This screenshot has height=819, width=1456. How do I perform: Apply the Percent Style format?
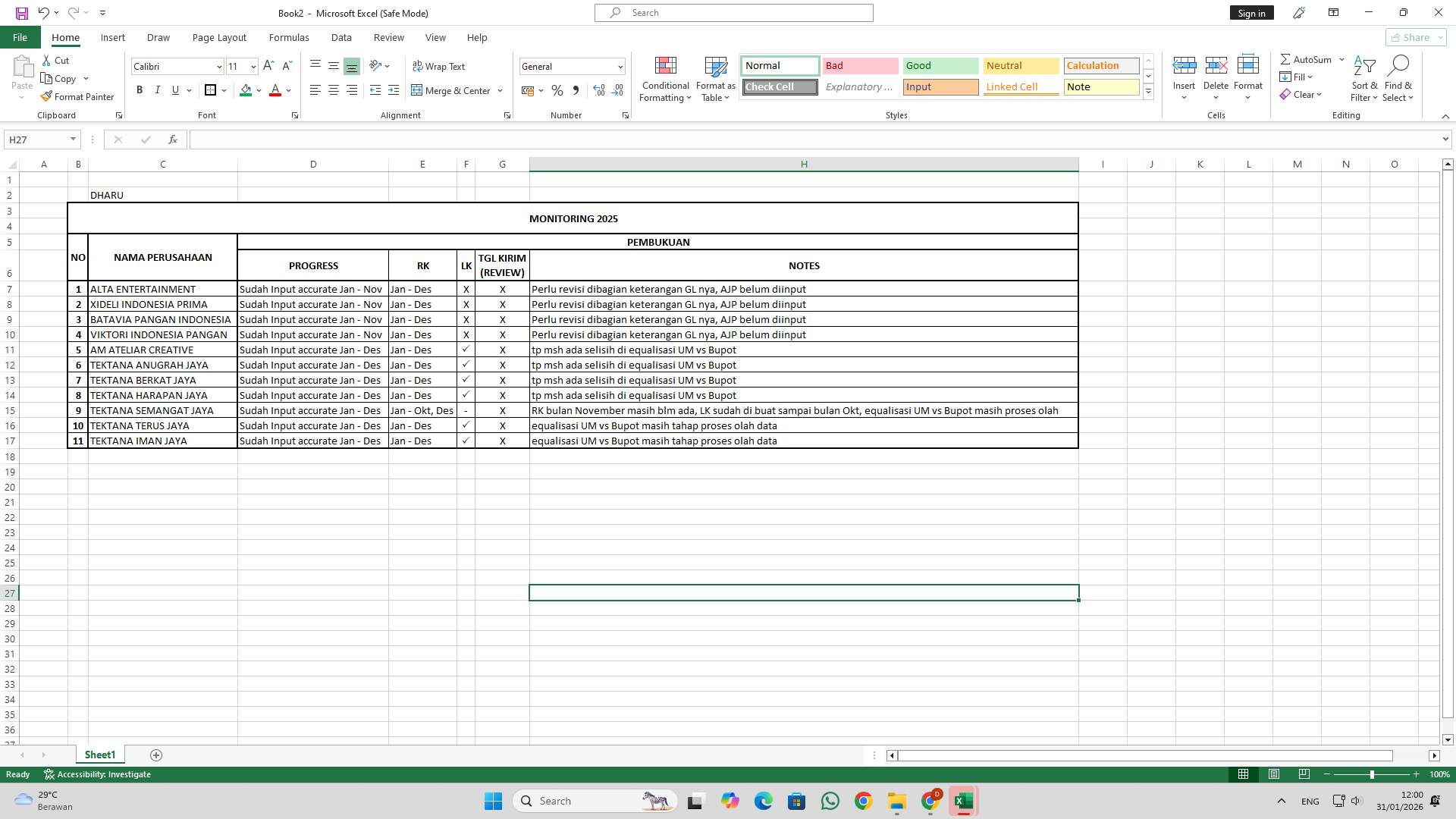tap(557, 90)
